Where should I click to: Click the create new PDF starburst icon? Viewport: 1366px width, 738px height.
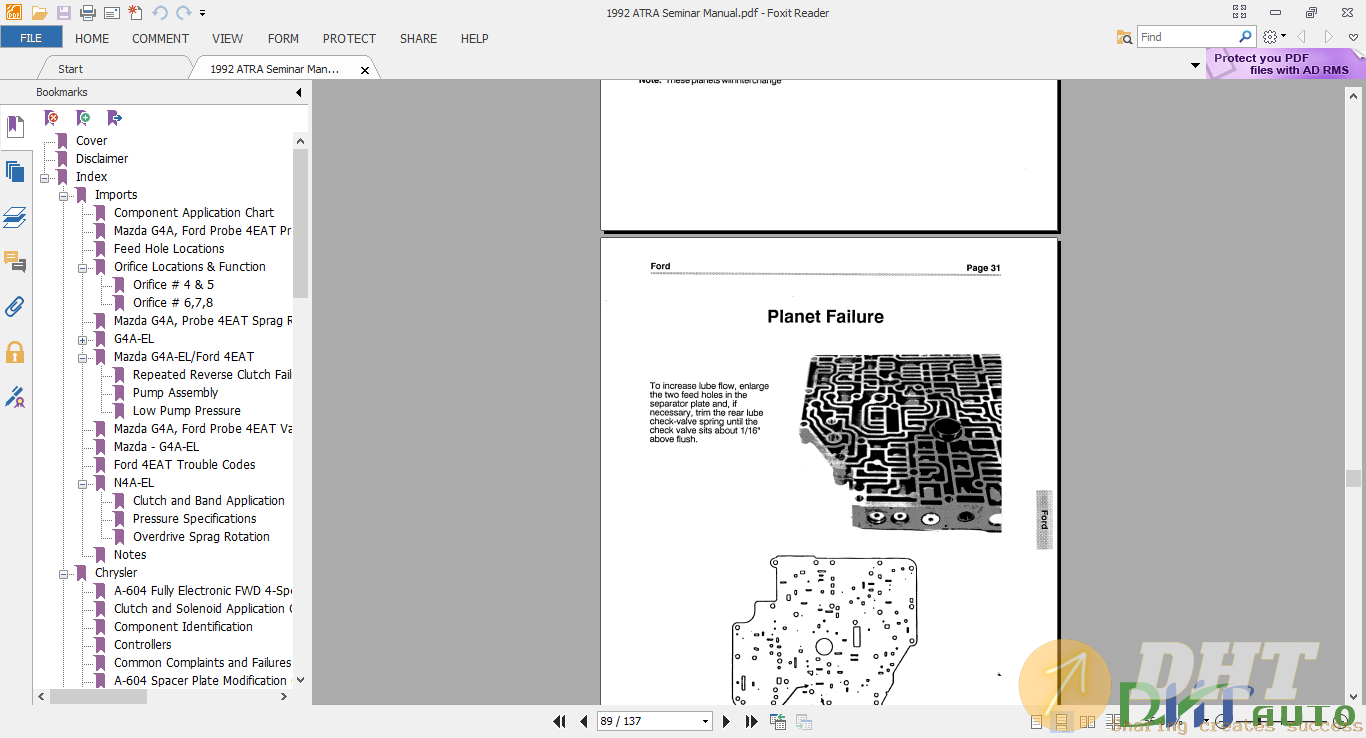(135, 13)
